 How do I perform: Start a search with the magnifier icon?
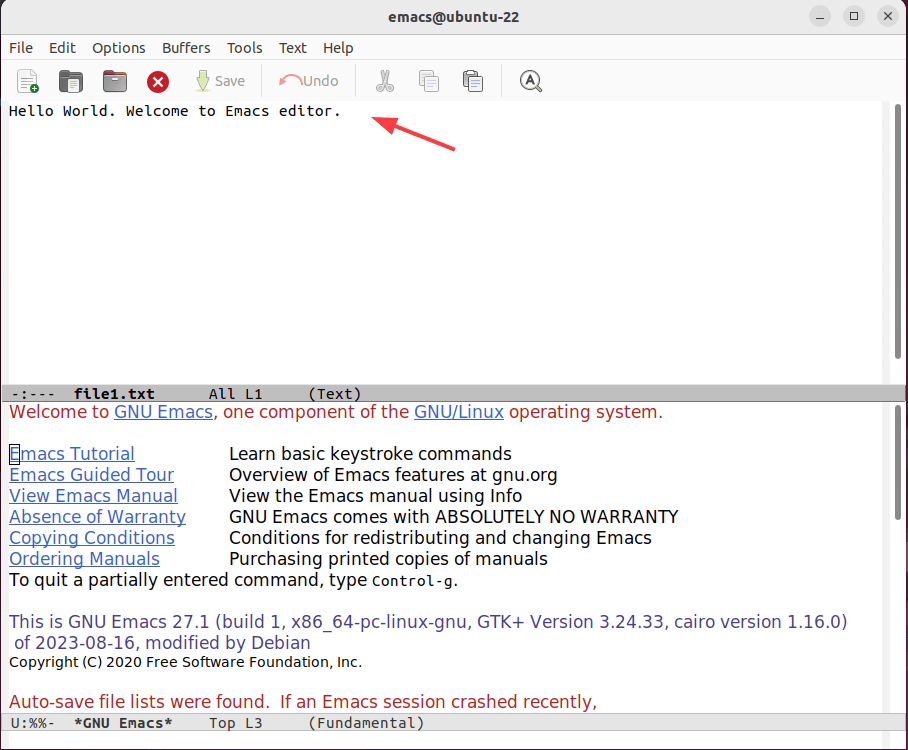(x=530, y=81)
